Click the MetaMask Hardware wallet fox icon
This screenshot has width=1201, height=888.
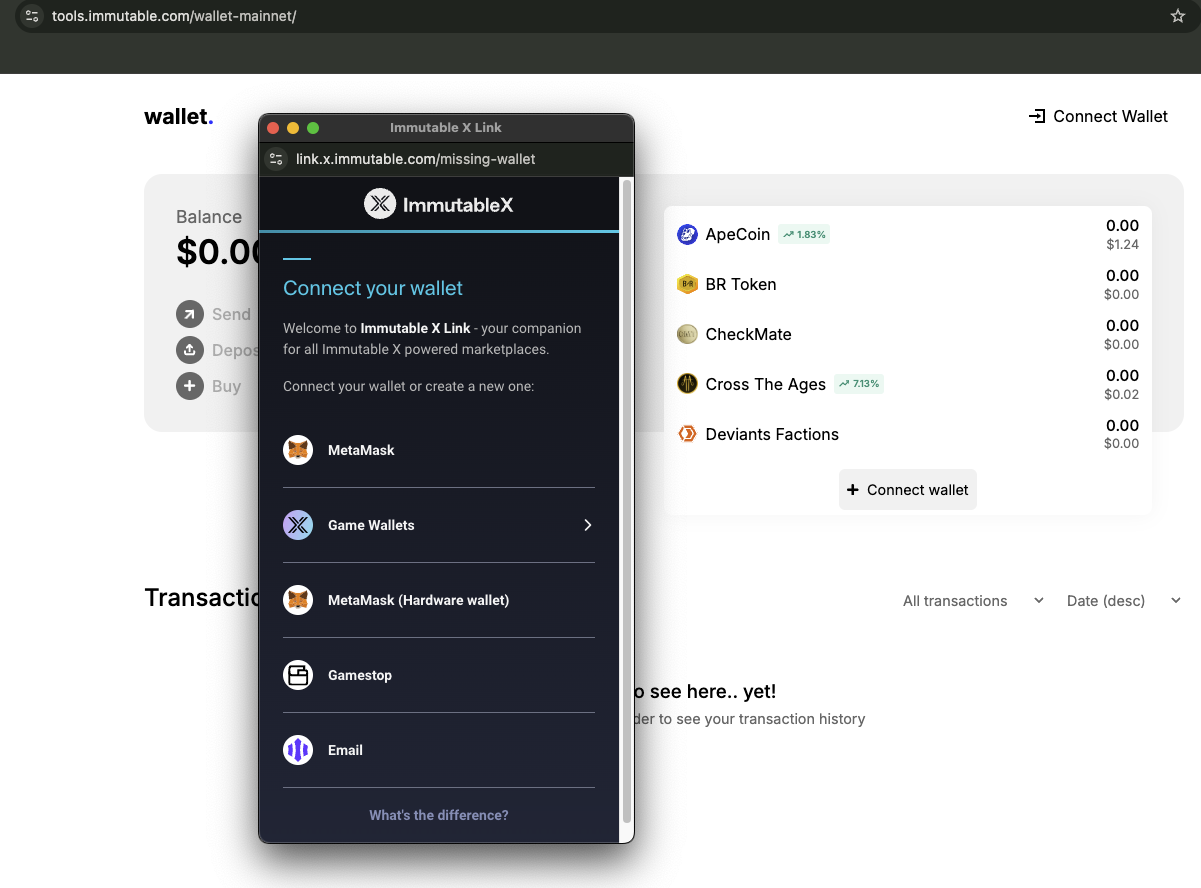298,600
